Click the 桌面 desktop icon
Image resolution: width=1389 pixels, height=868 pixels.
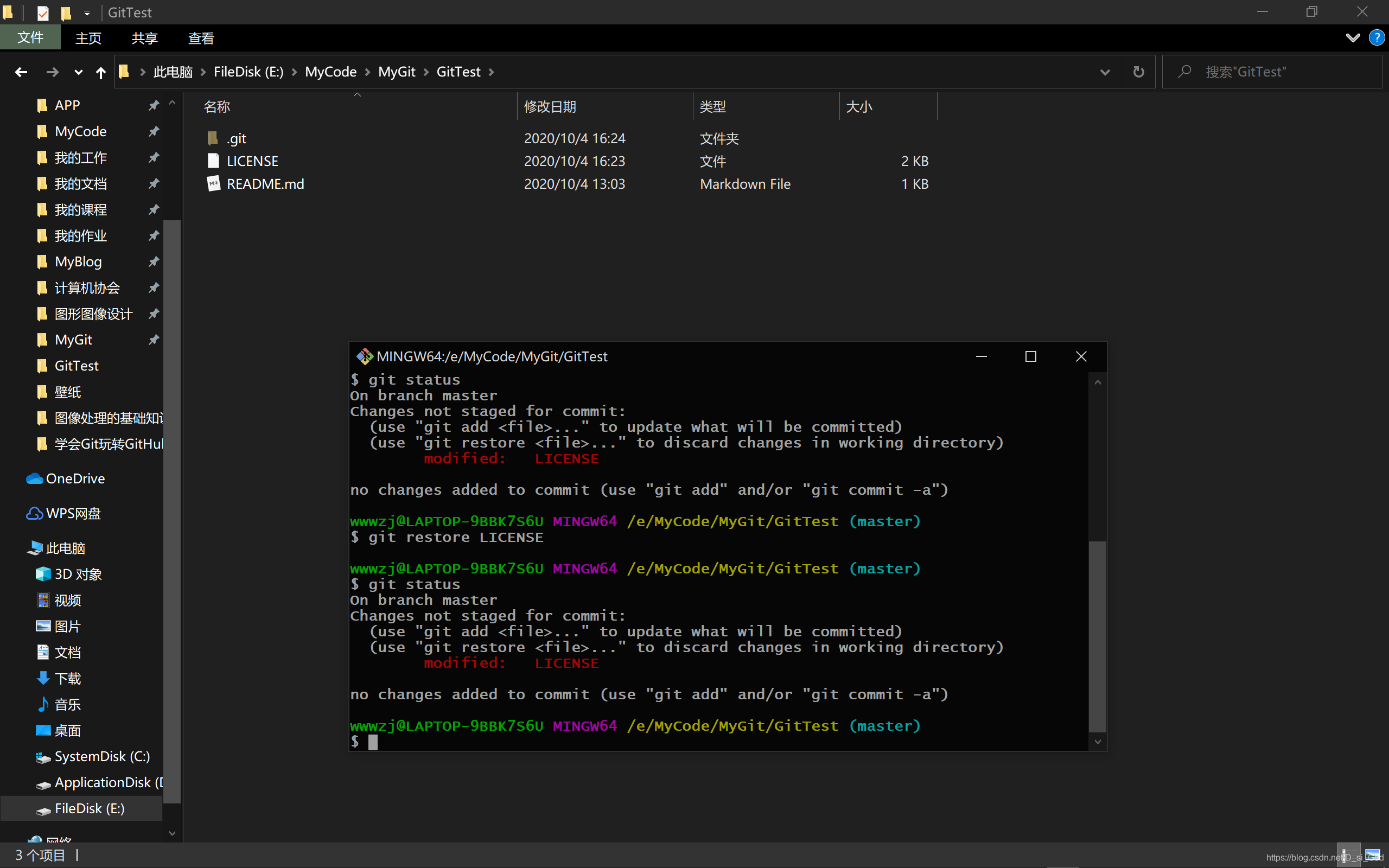point(43,730)
